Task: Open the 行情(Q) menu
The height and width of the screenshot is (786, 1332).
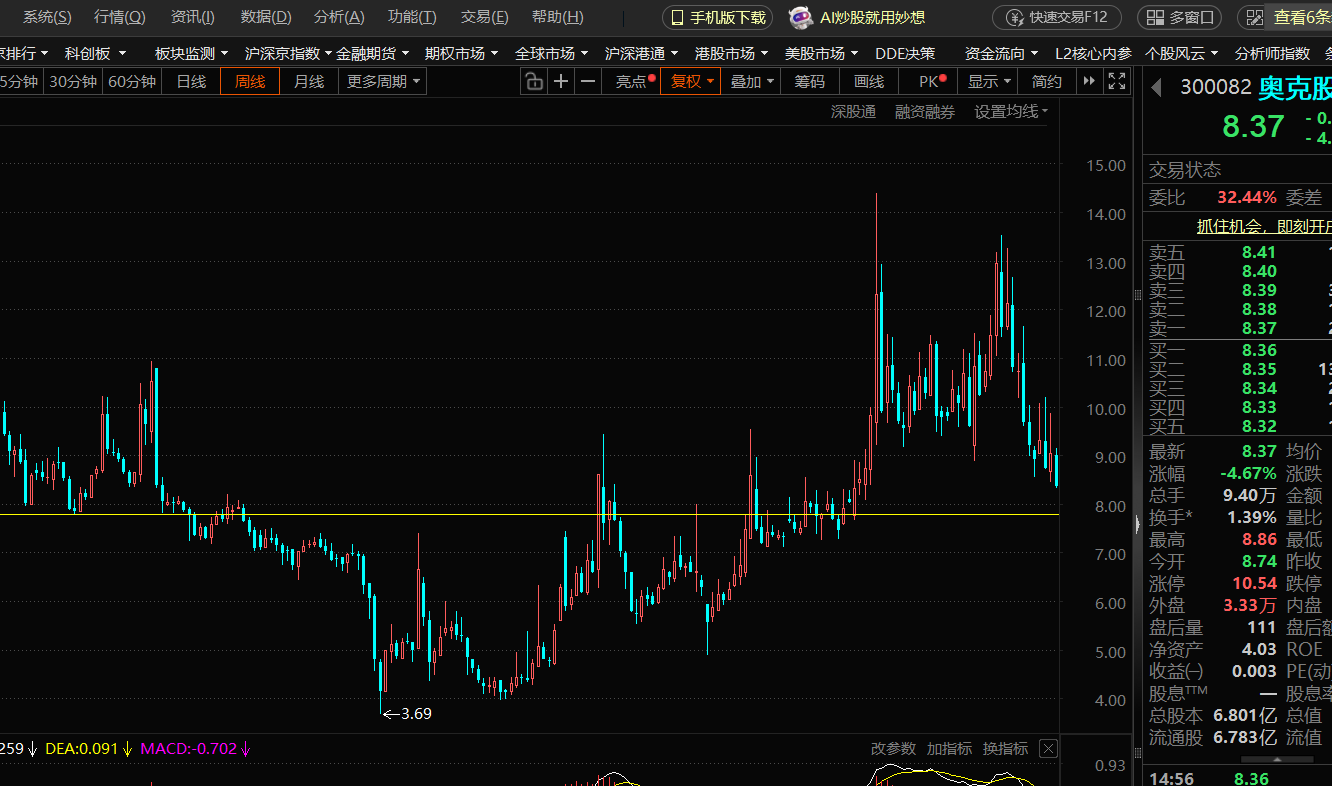Action: (119, 17)
